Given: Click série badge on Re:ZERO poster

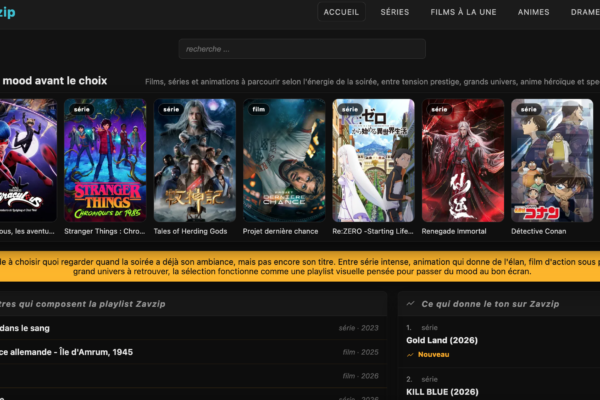Looking at the screenshot, I should (350, 109).
